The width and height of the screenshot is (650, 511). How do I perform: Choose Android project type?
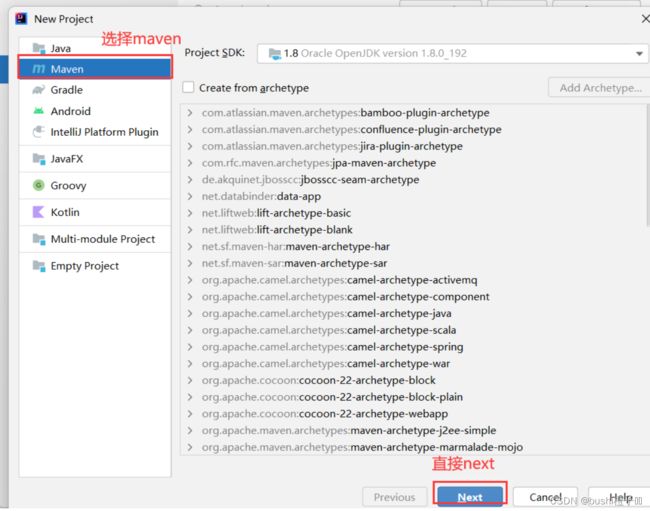pyautogui.click(x=95, y=111)
